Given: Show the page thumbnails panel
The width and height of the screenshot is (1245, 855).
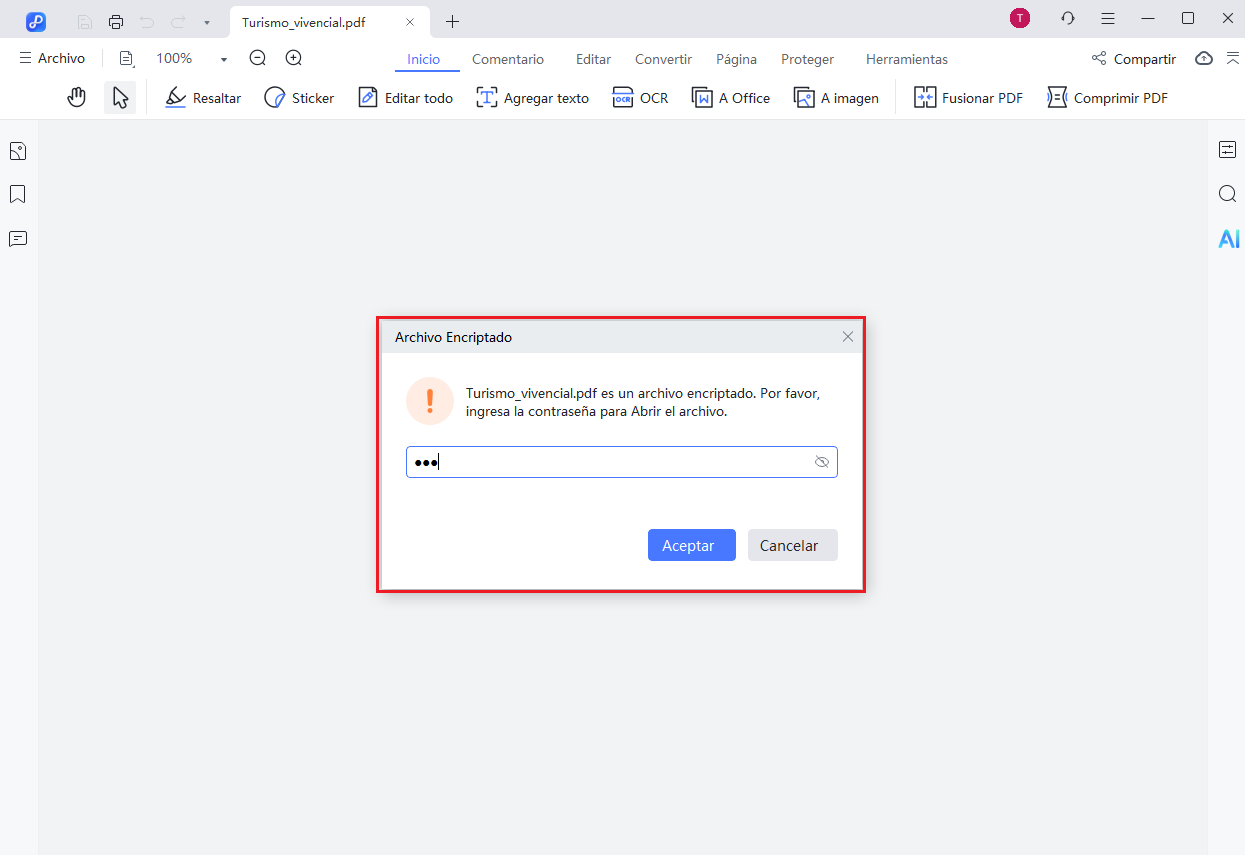Looking at the screenshot, I should (17, 150).
